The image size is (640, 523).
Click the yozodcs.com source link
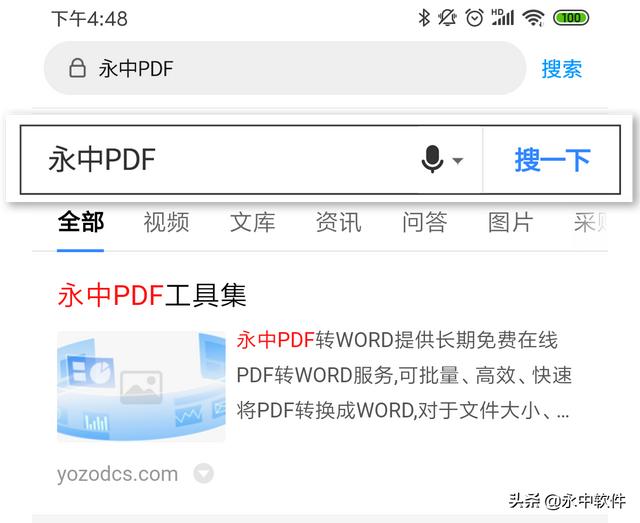pyautogui.click(x=117, y=473)
